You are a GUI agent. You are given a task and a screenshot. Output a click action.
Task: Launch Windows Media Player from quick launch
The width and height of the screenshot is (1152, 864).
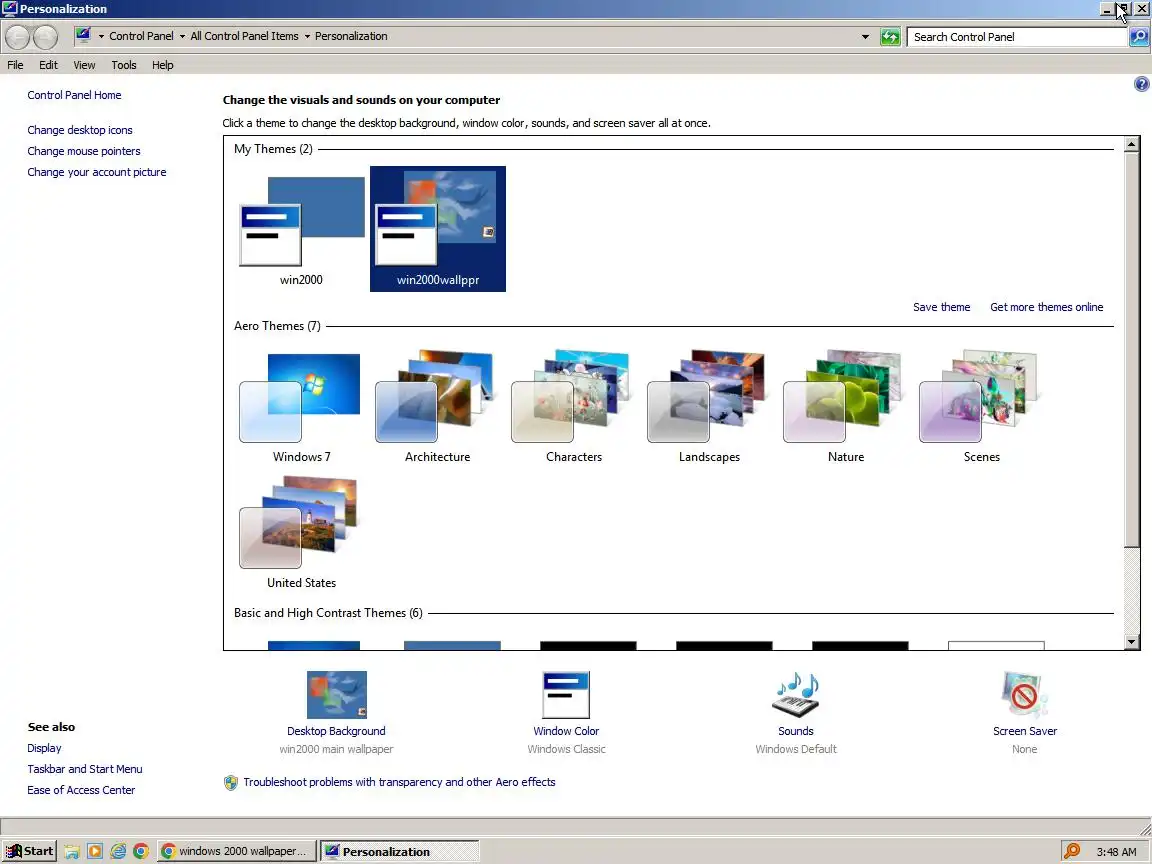tap(95, 852)
